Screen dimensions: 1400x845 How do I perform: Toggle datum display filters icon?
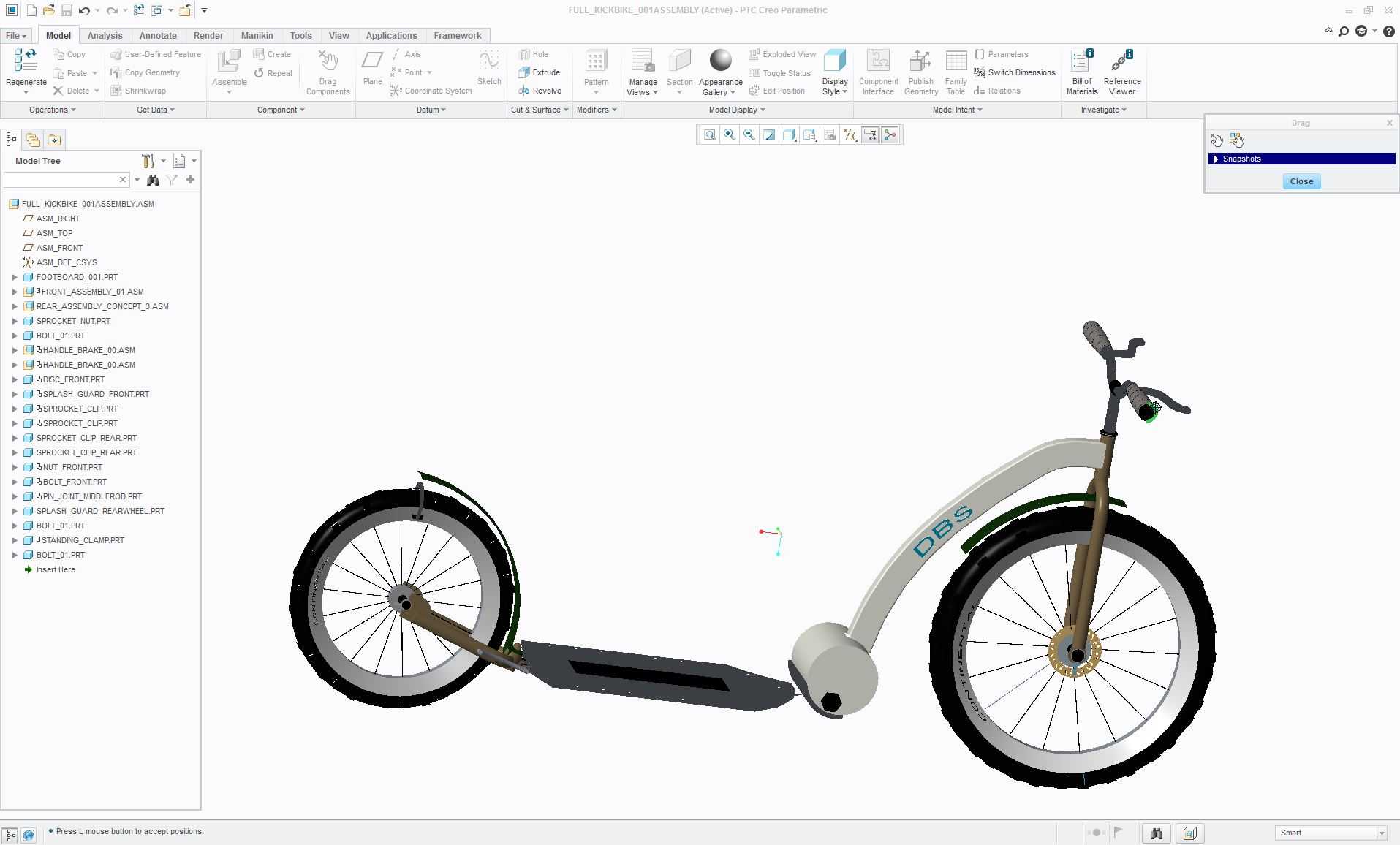[x=850, y=134]
